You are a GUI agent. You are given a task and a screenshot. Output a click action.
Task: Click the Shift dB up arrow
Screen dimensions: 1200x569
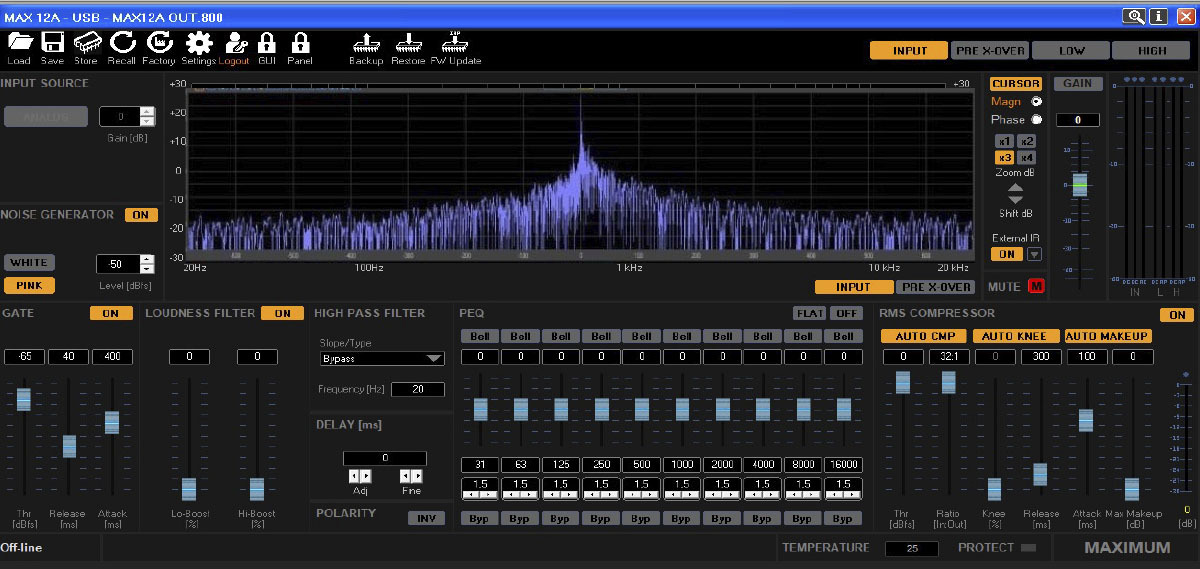tap(1015, 188)
